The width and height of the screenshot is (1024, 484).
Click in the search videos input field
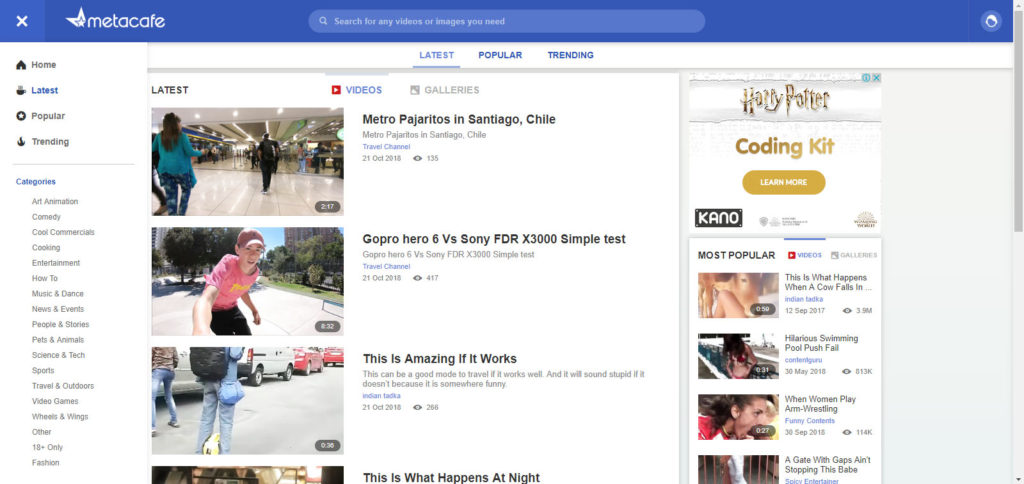(x=507, y=21)
